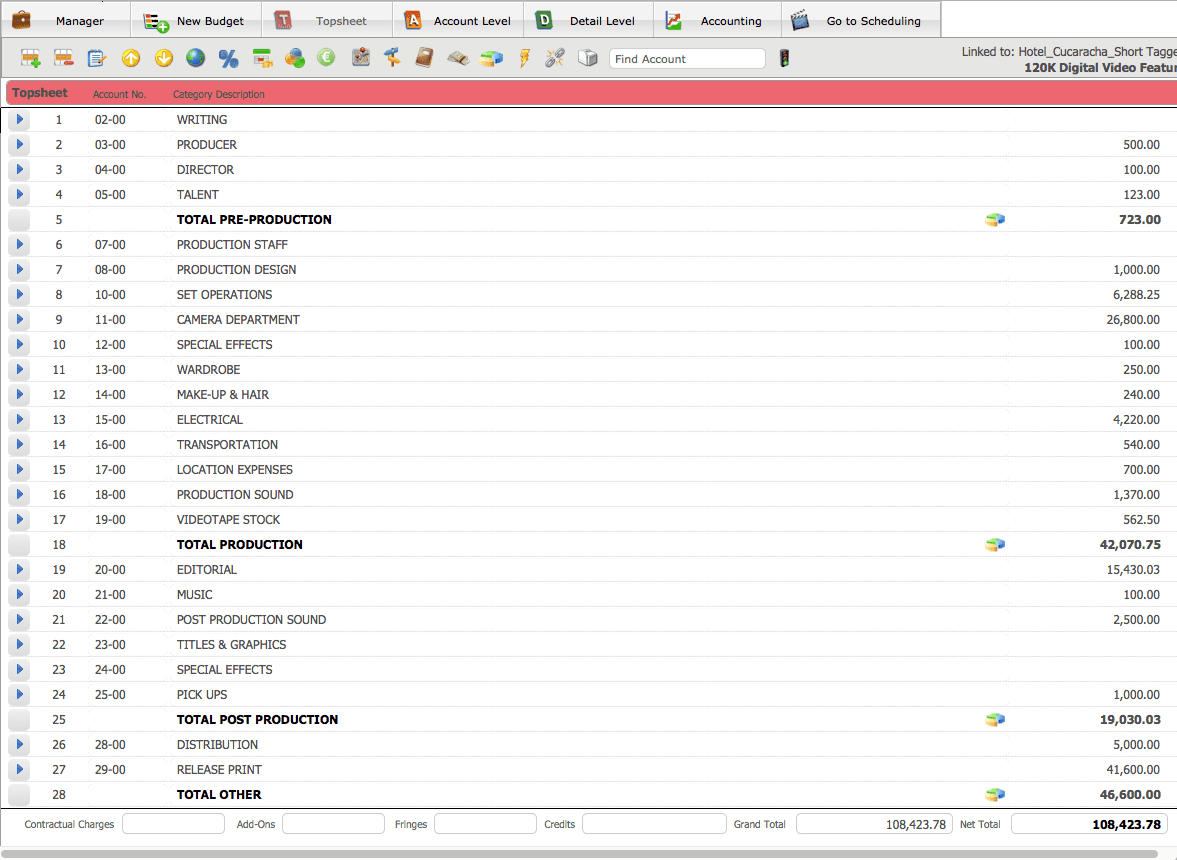This screenshot has height=860, width=1177.
Task: Expand the PRODUCER account row
Action: click(x=20, y=144)
